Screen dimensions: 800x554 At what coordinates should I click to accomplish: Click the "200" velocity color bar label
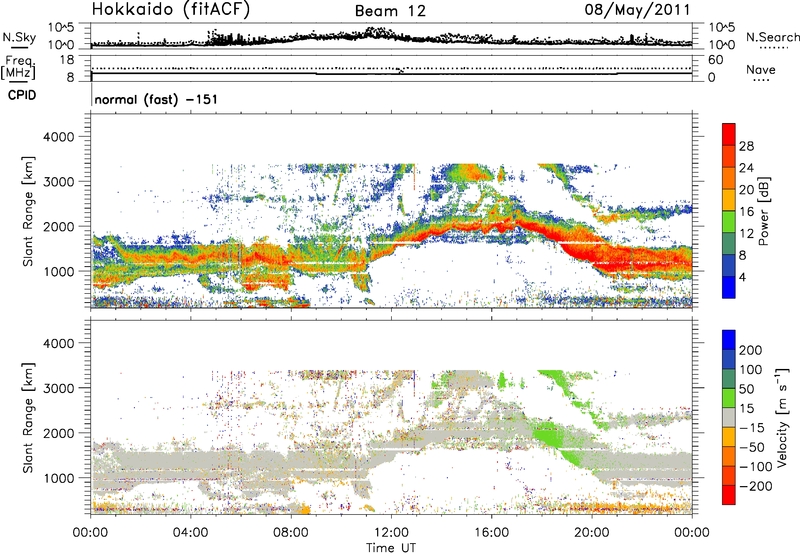click(751, 350)
